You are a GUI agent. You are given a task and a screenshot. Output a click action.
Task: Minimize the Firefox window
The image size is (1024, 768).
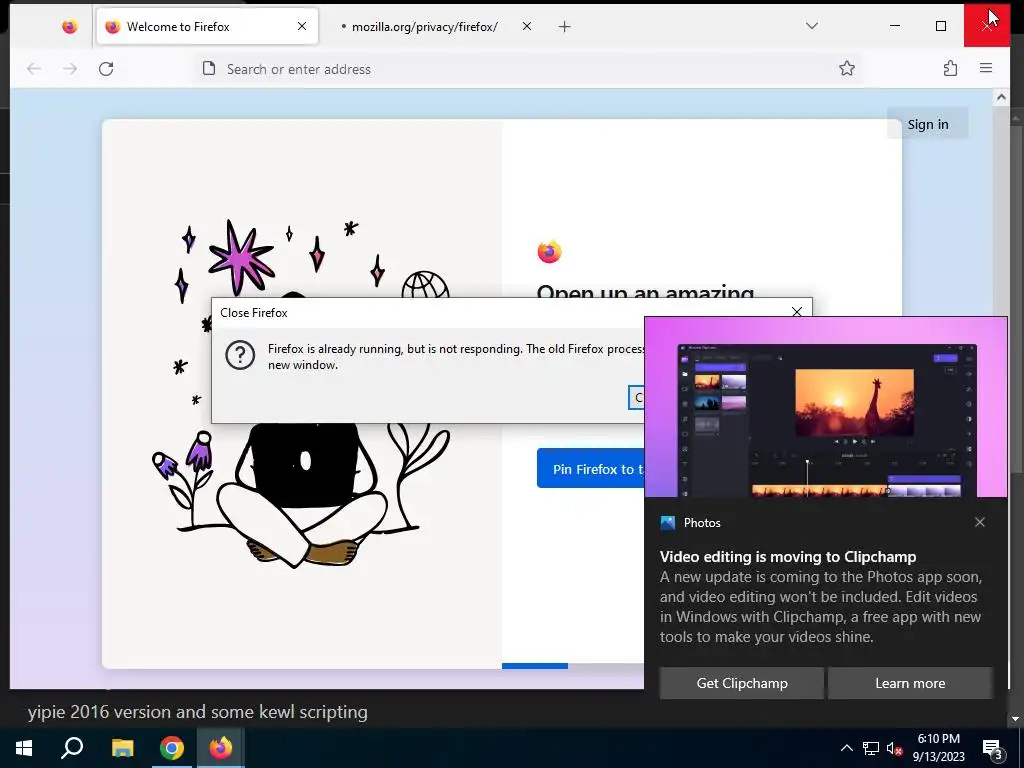tap(895, 26)
